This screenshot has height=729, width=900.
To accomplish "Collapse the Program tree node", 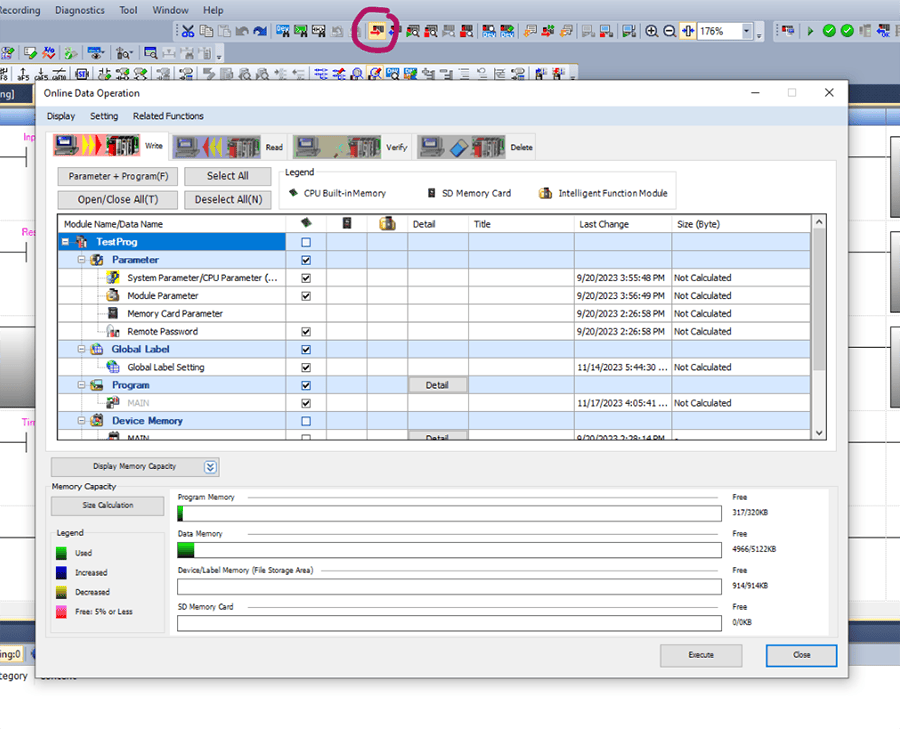I will tap(81, 385).
